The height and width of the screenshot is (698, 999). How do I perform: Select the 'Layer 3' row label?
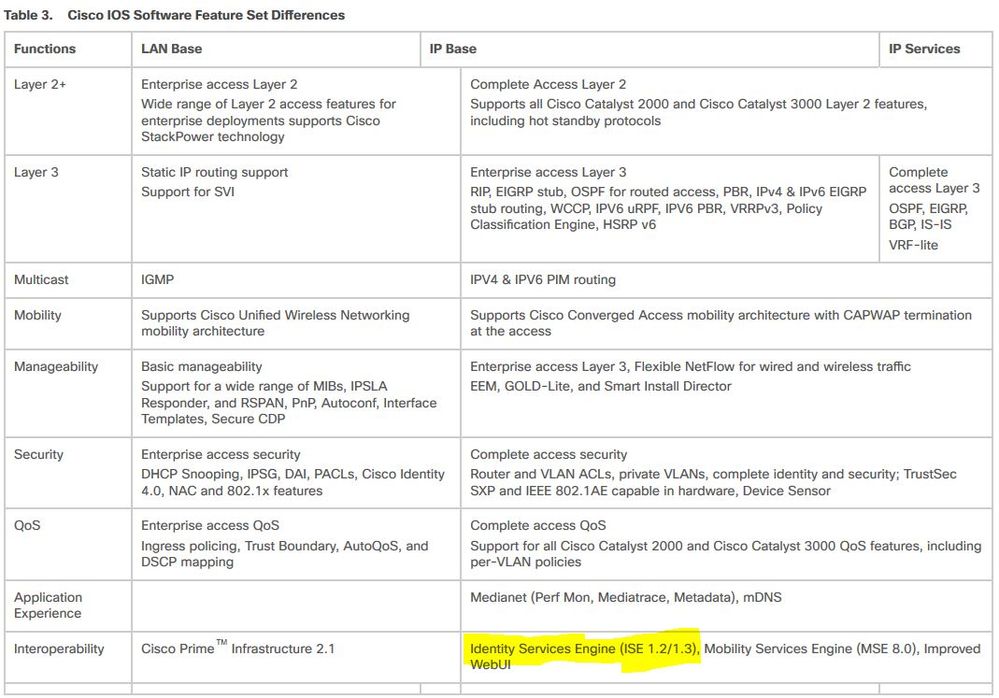click(36, 172)
